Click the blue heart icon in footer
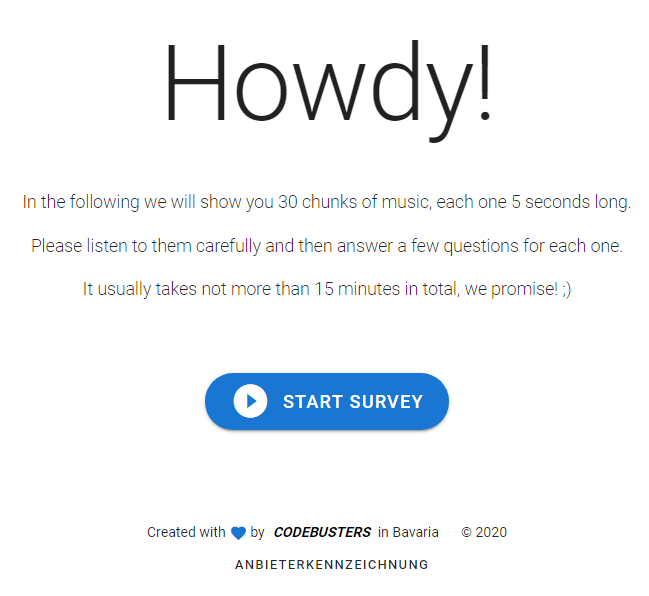The height and width of the screenshot is (596, 649). (238, 533)
